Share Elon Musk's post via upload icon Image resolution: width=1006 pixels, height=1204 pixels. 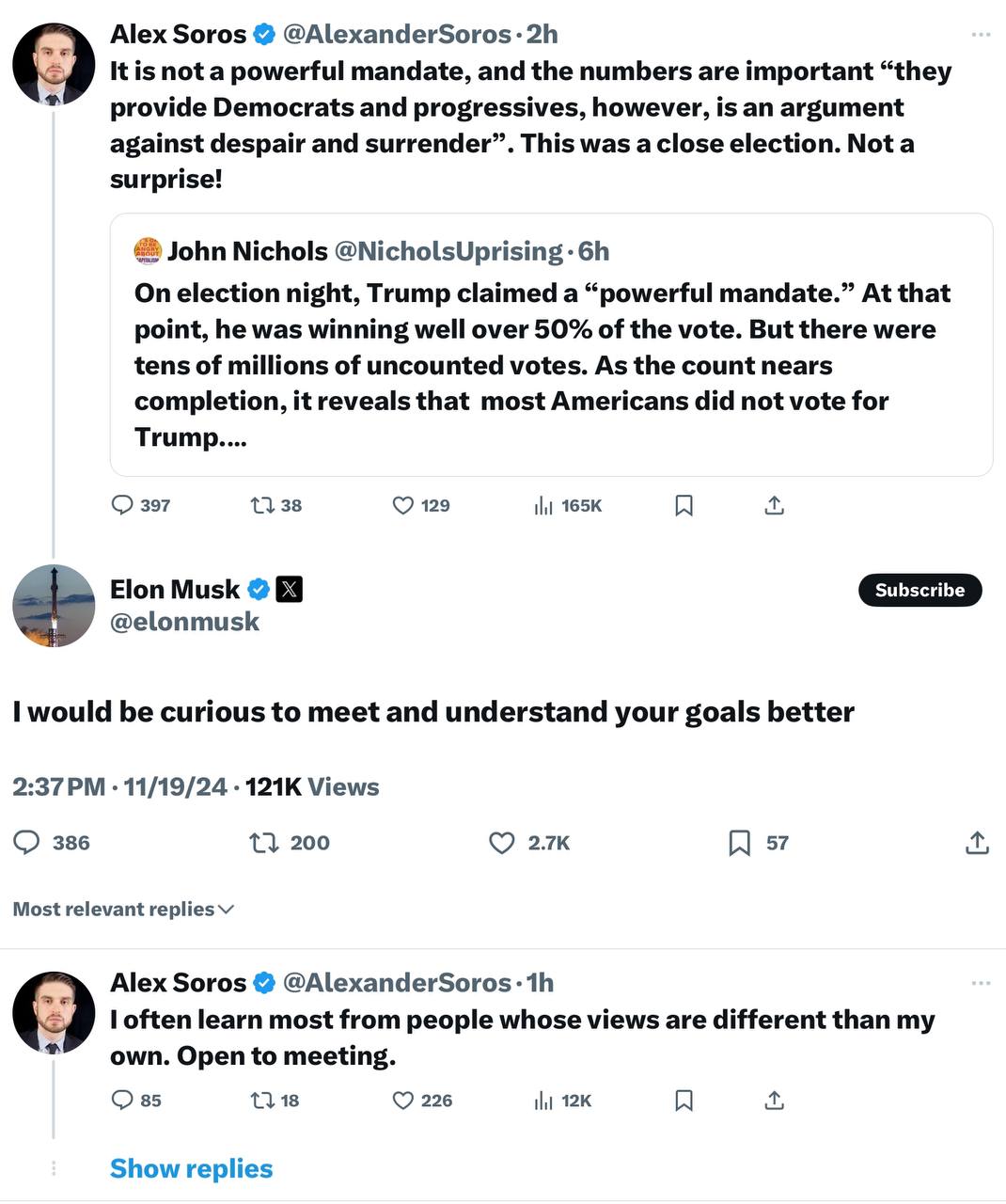click(977, 842)
